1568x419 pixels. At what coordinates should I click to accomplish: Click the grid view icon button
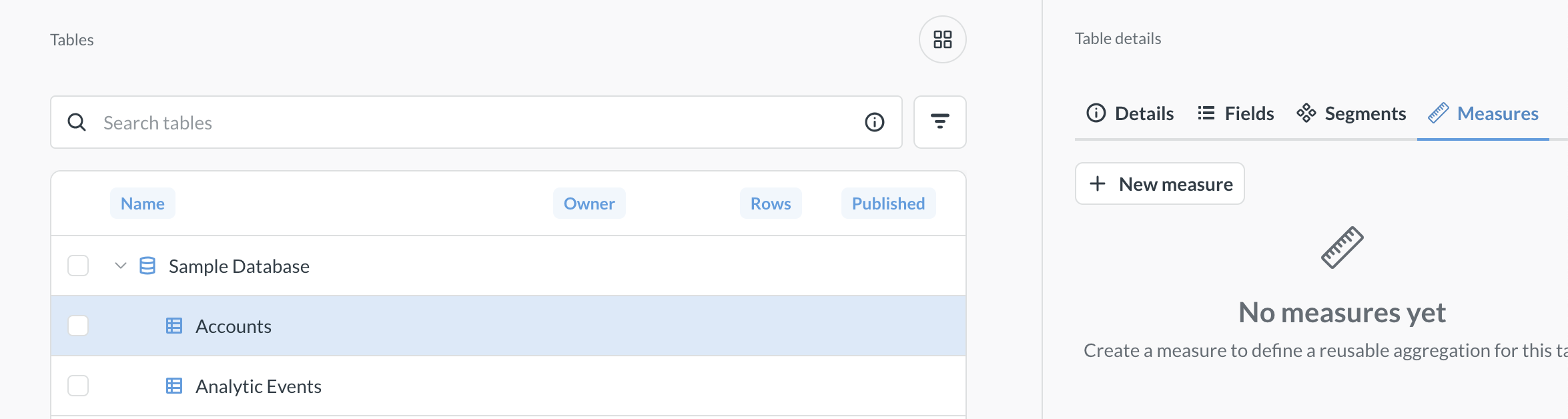pos(942,39)
